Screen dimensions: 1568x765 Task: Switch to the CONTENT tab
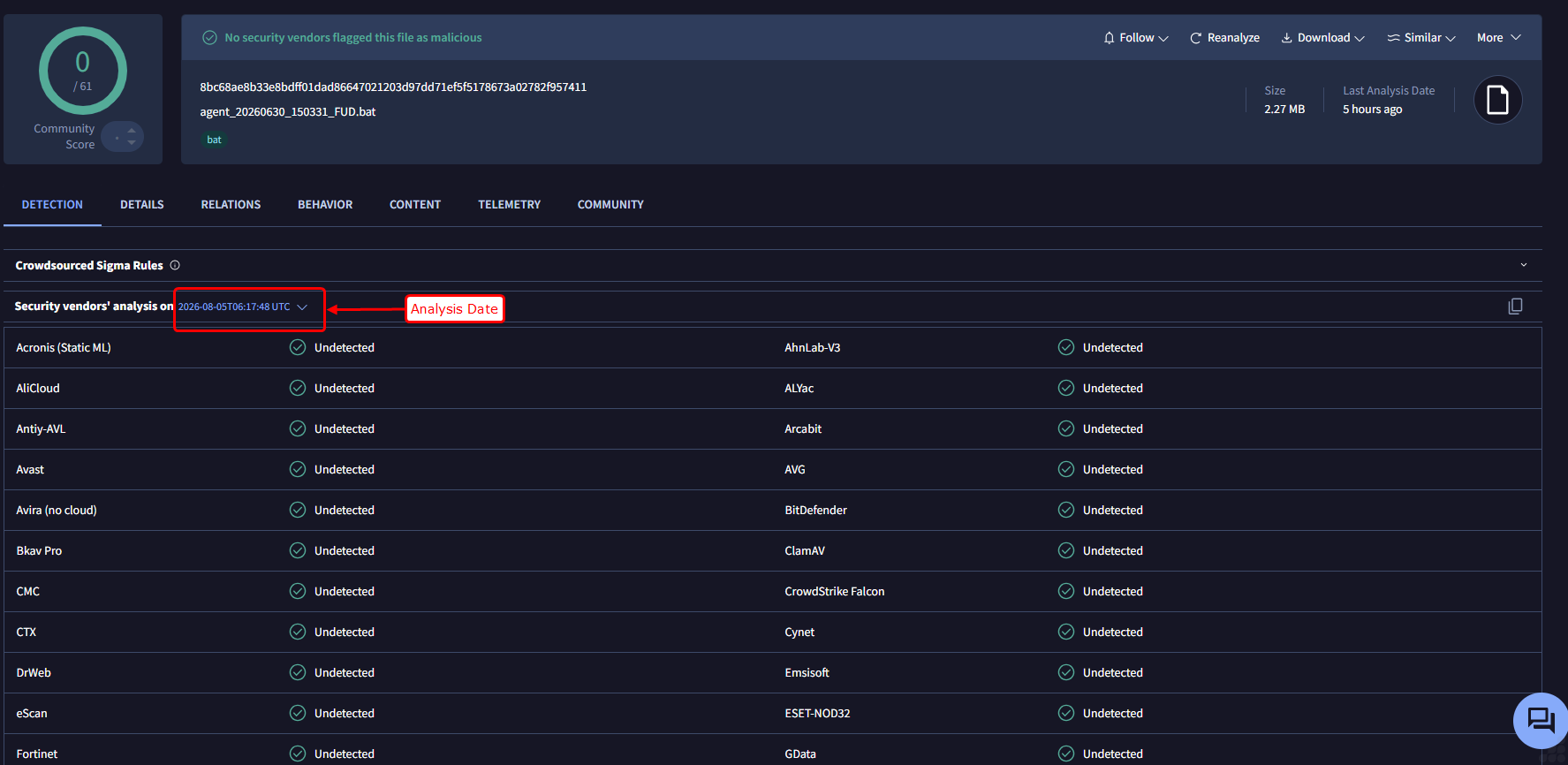pos(415,204)
